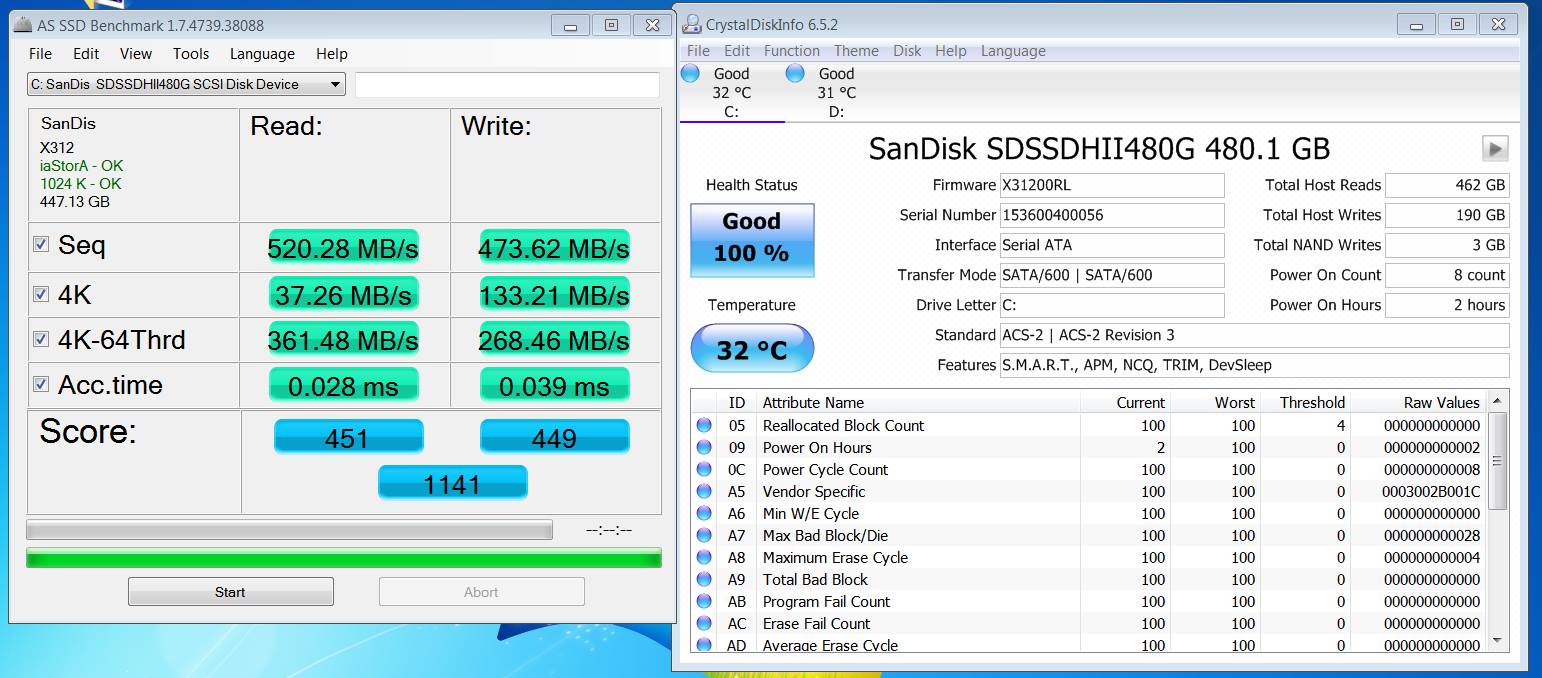Screen dimensions: 1542x678
Task: Click the Good 100 % health status button
Action: tap(752, 240)
